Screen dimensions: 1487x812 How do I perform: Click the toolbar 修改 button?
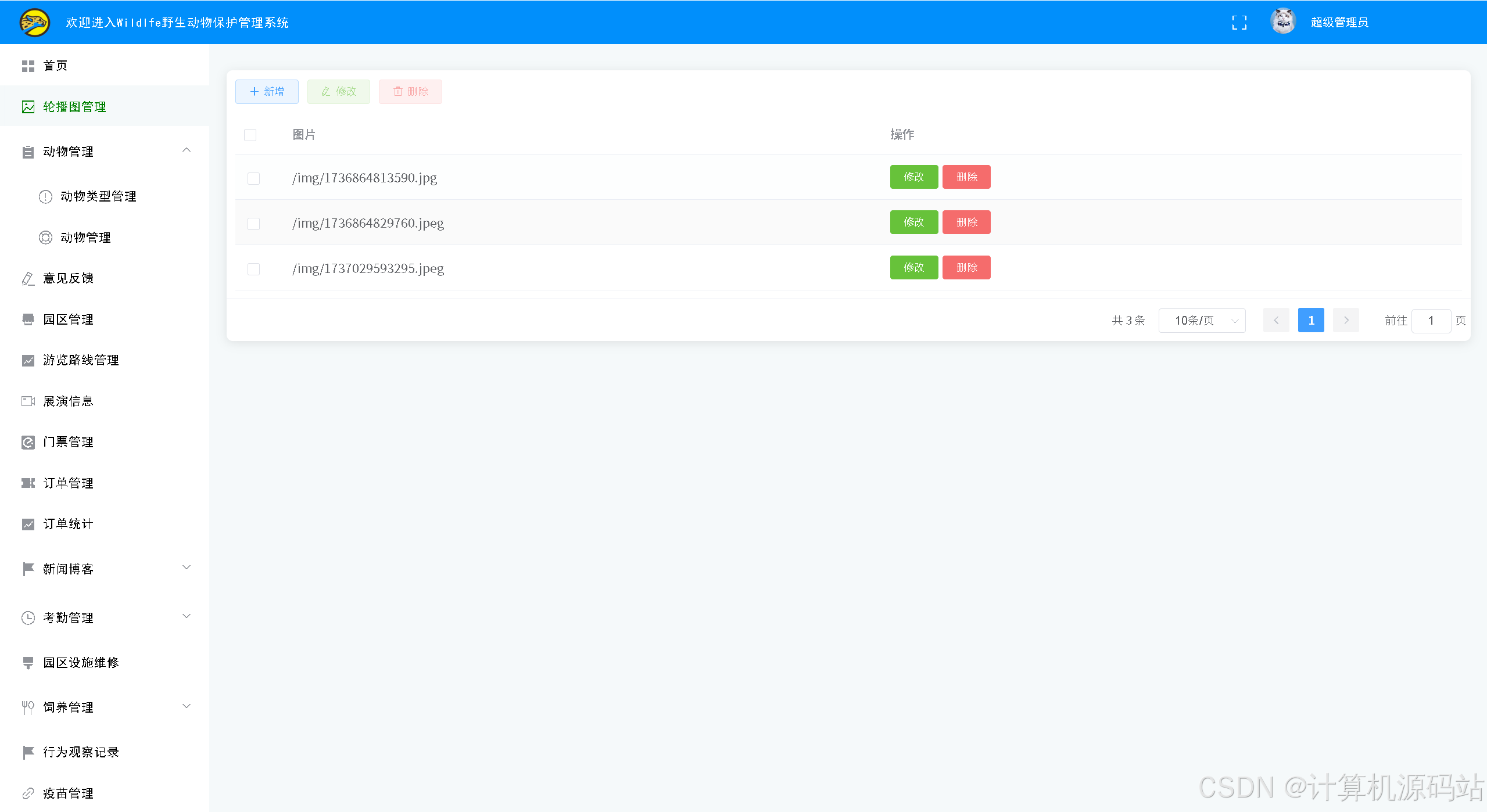(339, 92)
